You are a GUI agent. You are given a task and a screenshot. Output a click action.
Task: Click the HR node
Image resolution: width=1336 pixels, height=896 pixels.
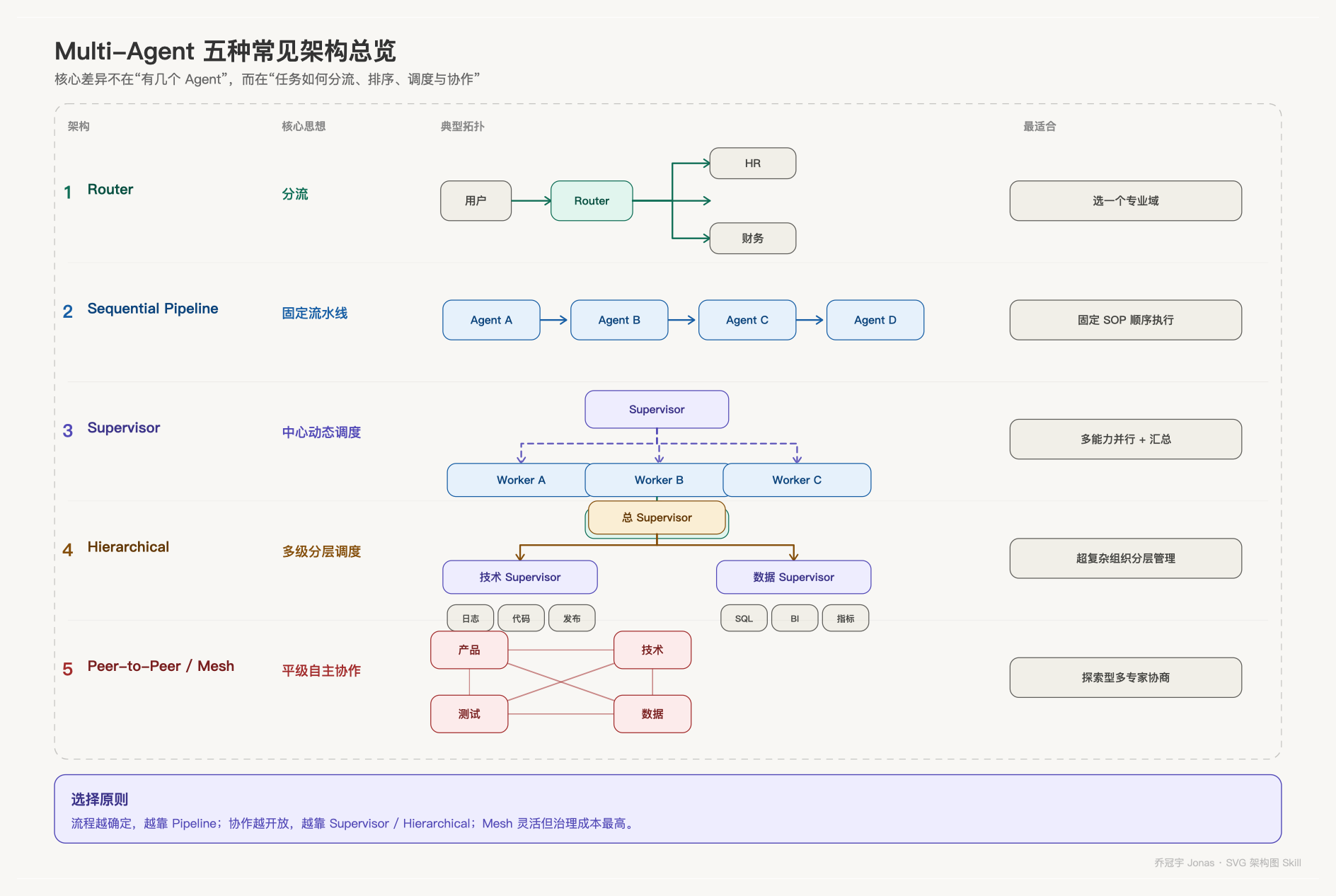(753, 163)
